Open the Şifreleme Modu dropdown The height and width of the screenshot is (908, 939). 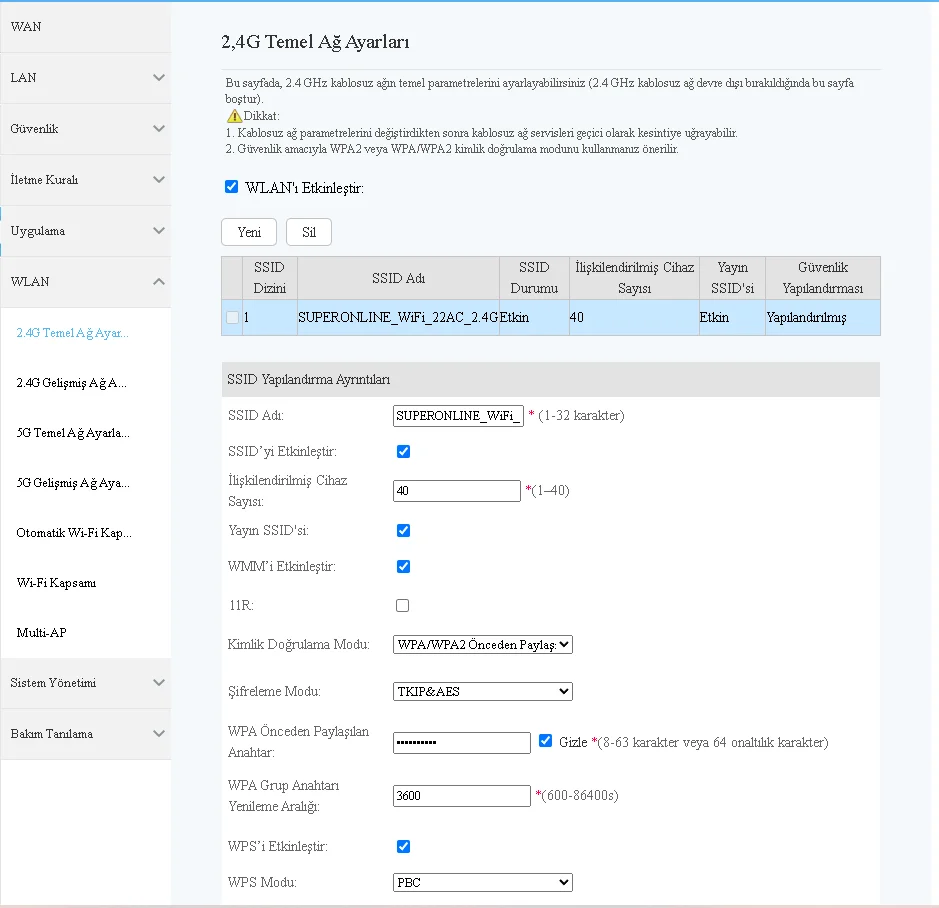pyautogui.click(x=483, y=691)
